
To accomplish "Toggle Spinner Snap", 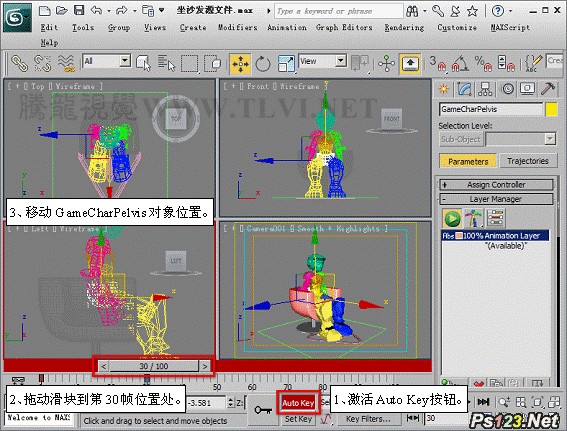I will point(506,63).
